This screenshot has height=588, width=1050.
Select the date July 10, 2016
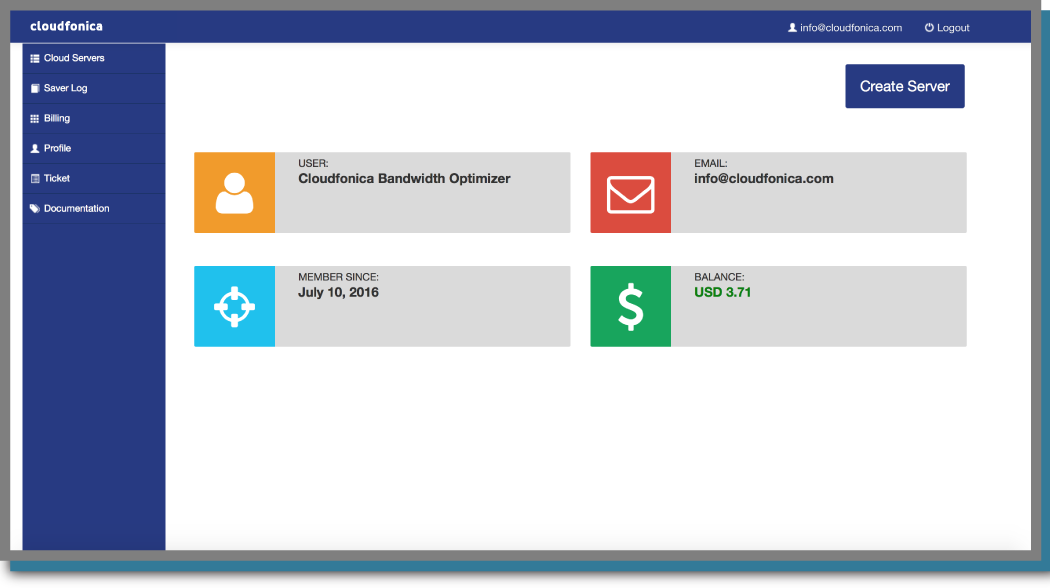click(338, 293)
